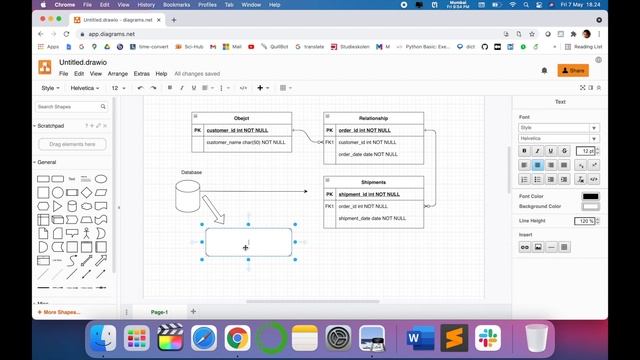640x360 pixels.
Task: Select the parallelogram shape
Action: tap(101, 192)
